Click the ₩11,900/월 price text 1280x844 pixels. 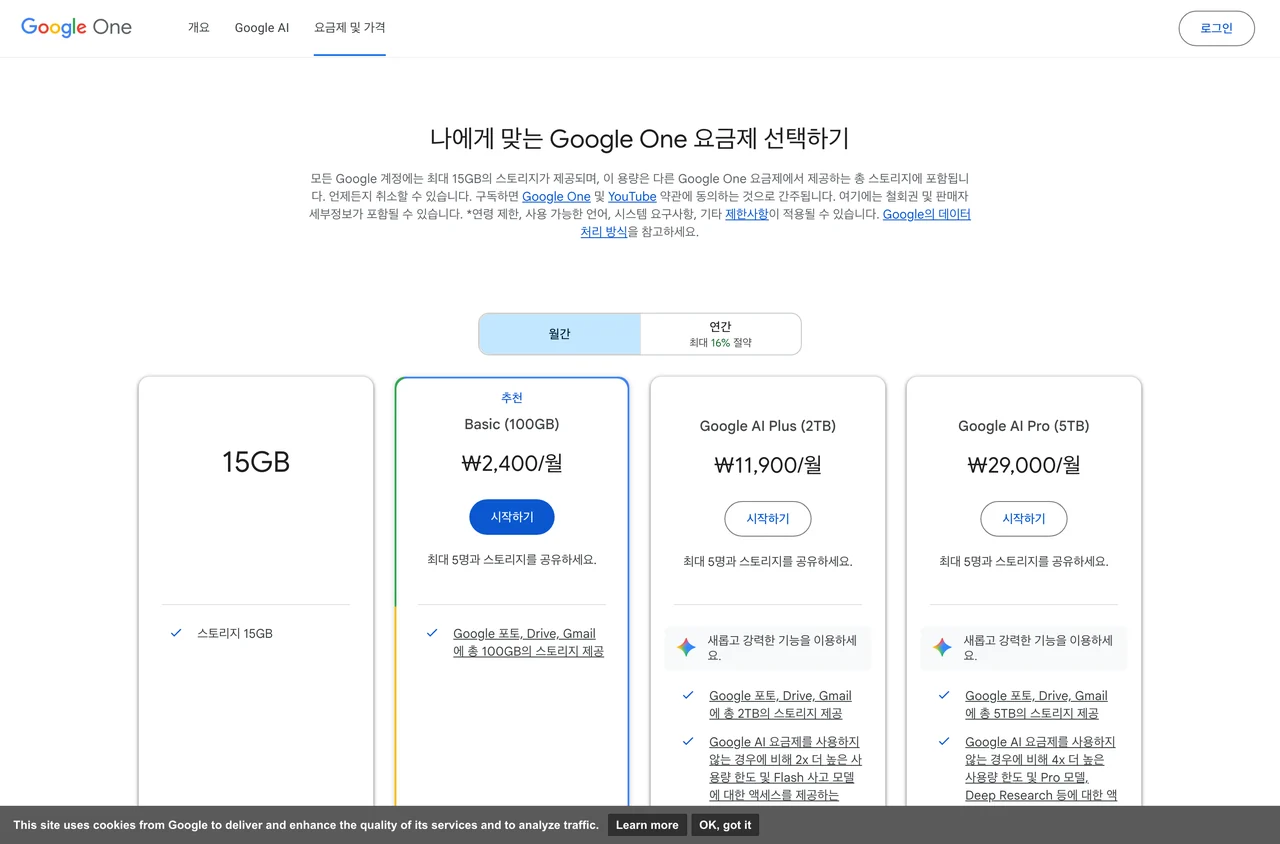tap(768, 465)
